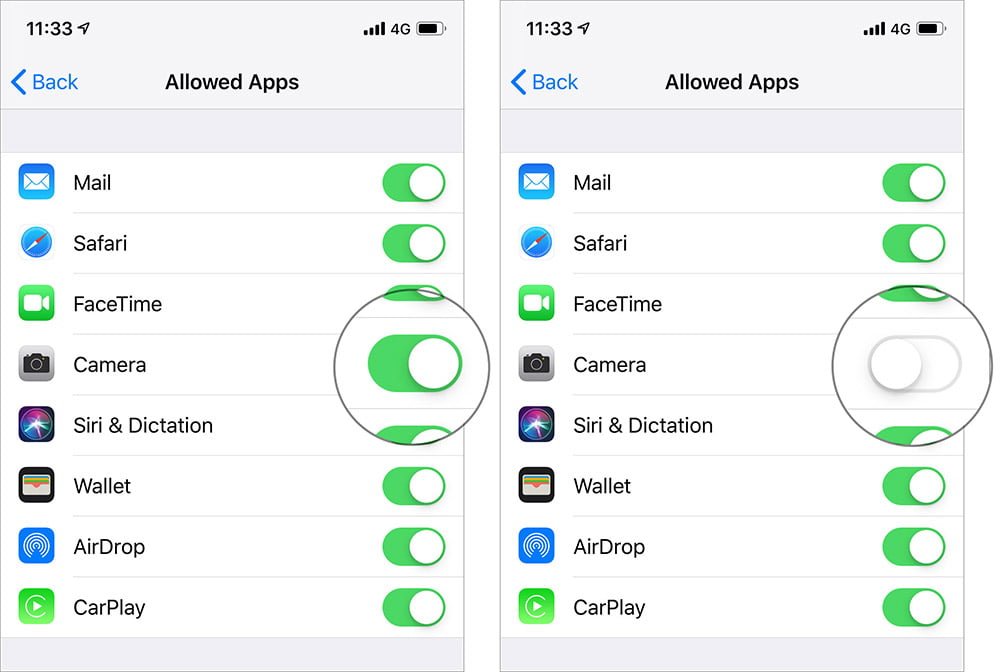Tap the CarPlay icon in left screen

coord(36,607)
